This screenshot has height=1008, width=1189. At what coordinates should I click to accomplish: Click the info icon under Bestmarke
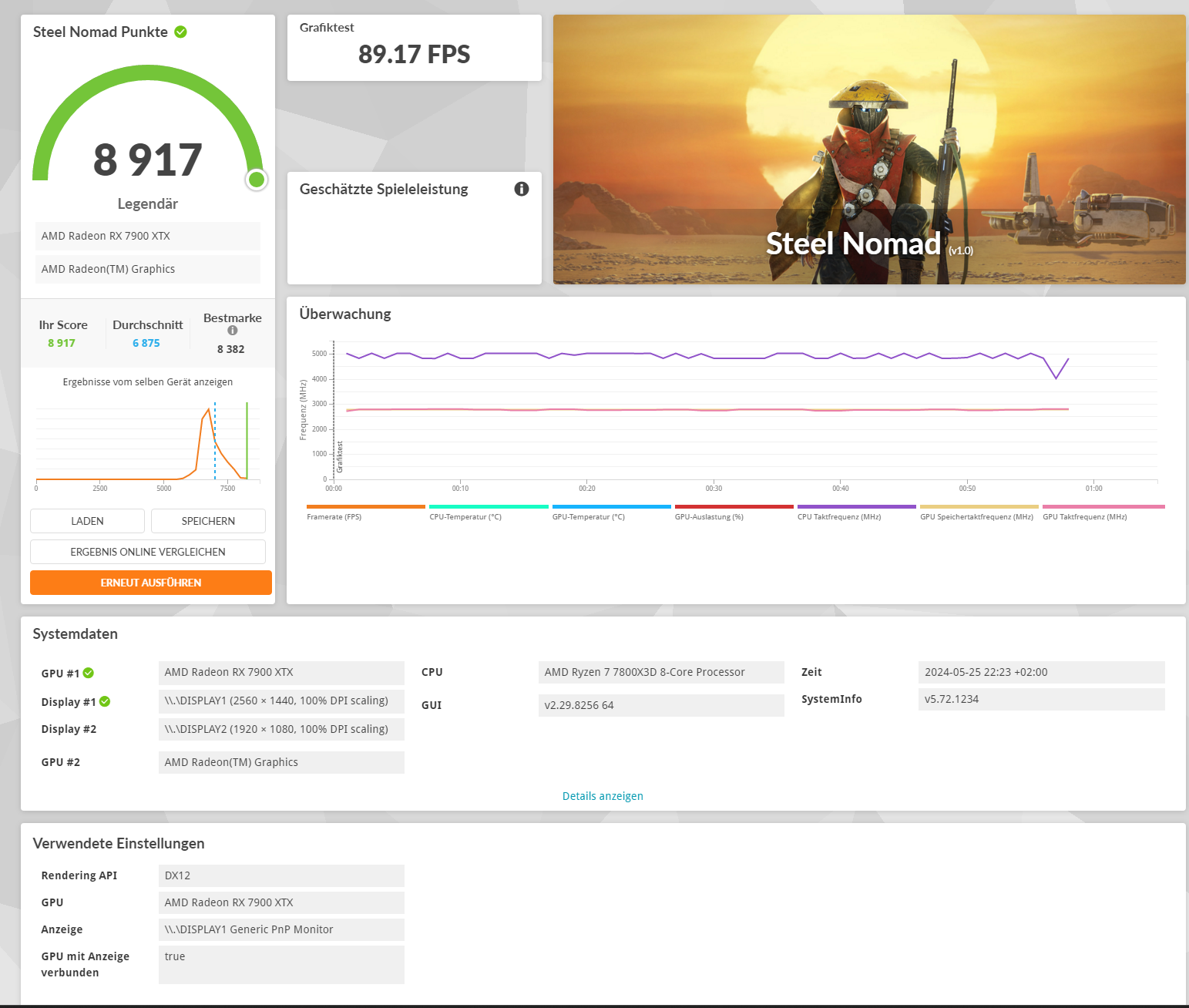[x=233, y=331]
